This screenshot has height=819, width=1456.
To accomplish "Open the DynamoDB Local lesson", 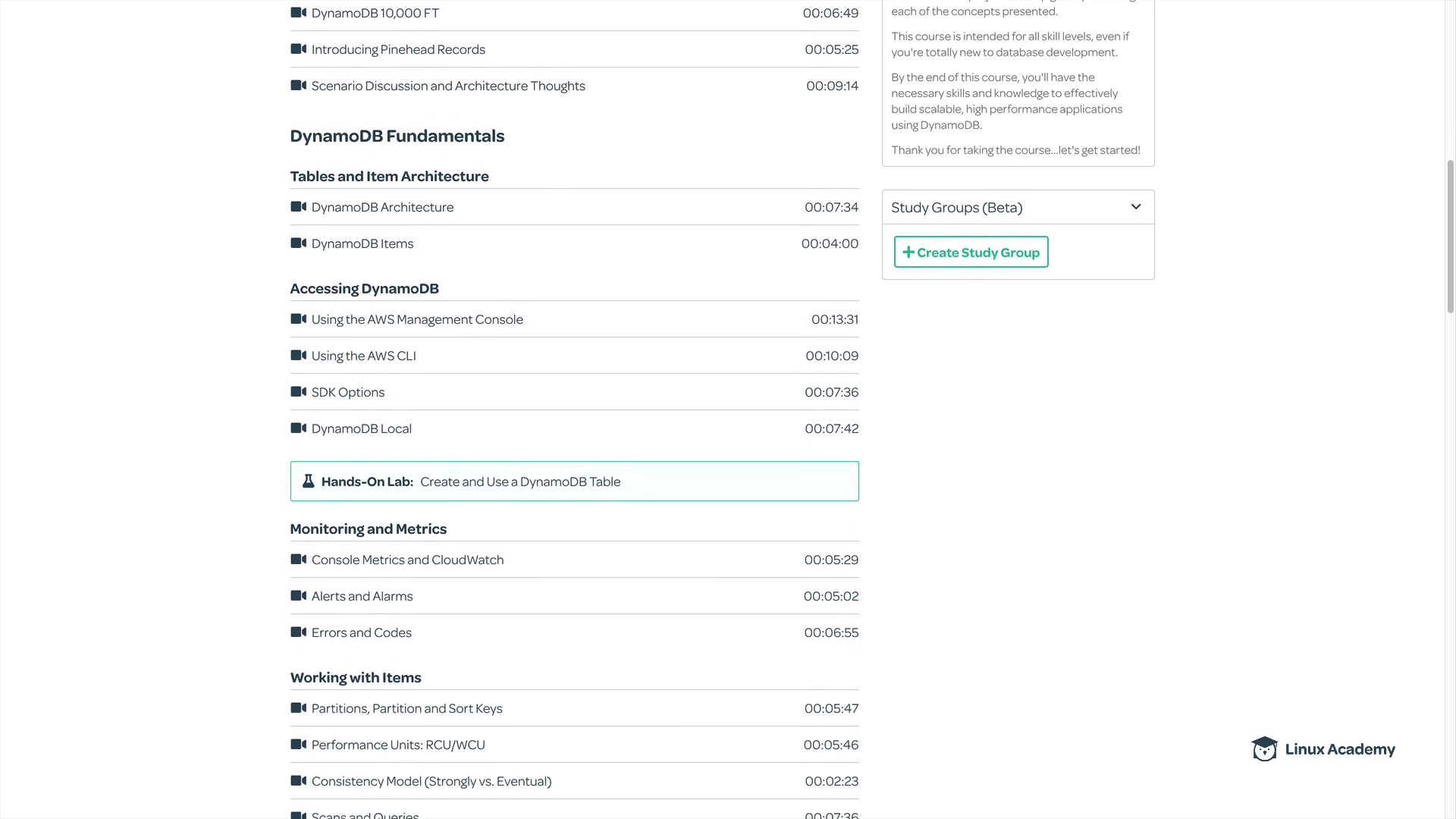I will (x=362, y=429).
